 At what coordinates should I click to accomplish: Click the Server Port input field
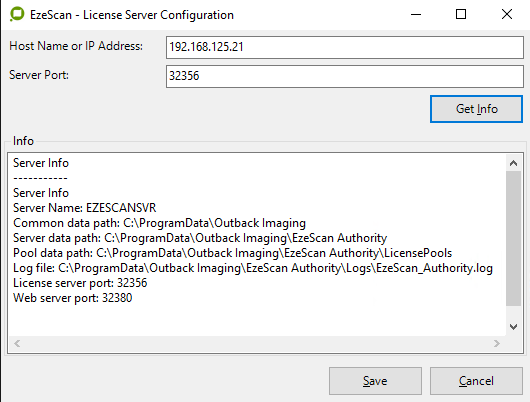click(345, 76)
